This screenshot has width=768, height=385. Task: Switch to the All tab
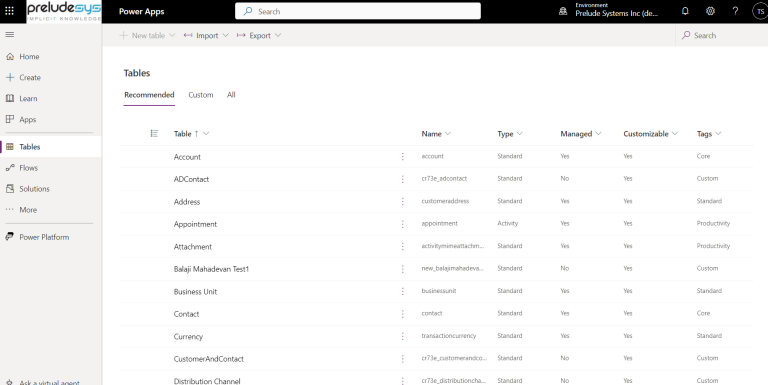(231, 95)
